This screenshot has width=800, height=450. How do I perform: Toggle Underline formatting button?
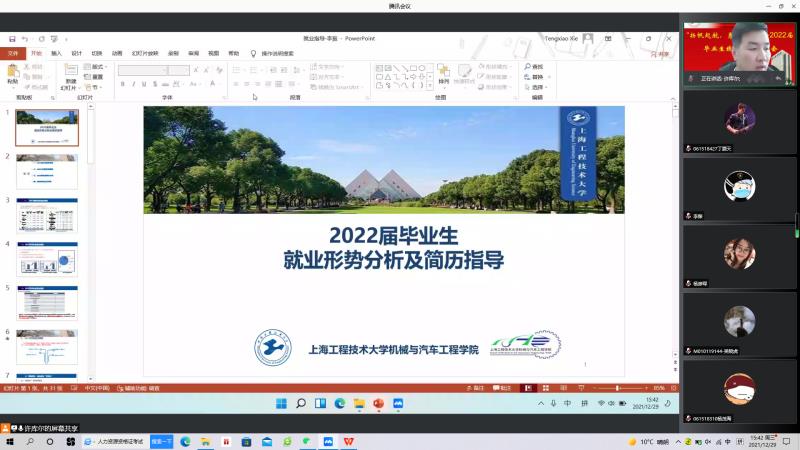[x=144, y=84]
